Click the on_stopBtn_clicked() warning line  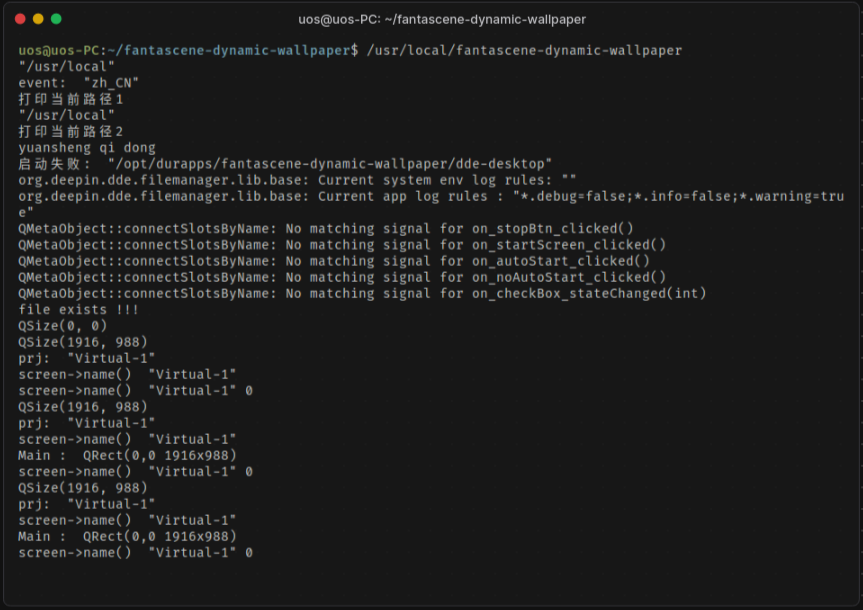326,228
